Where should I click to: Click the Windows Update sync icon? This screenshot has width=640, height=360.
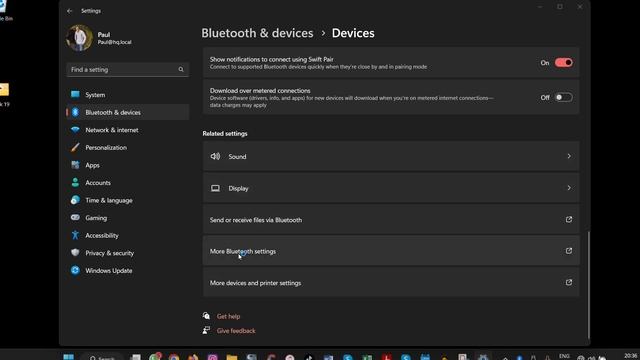pyautogui.click(x=75, y=270)
